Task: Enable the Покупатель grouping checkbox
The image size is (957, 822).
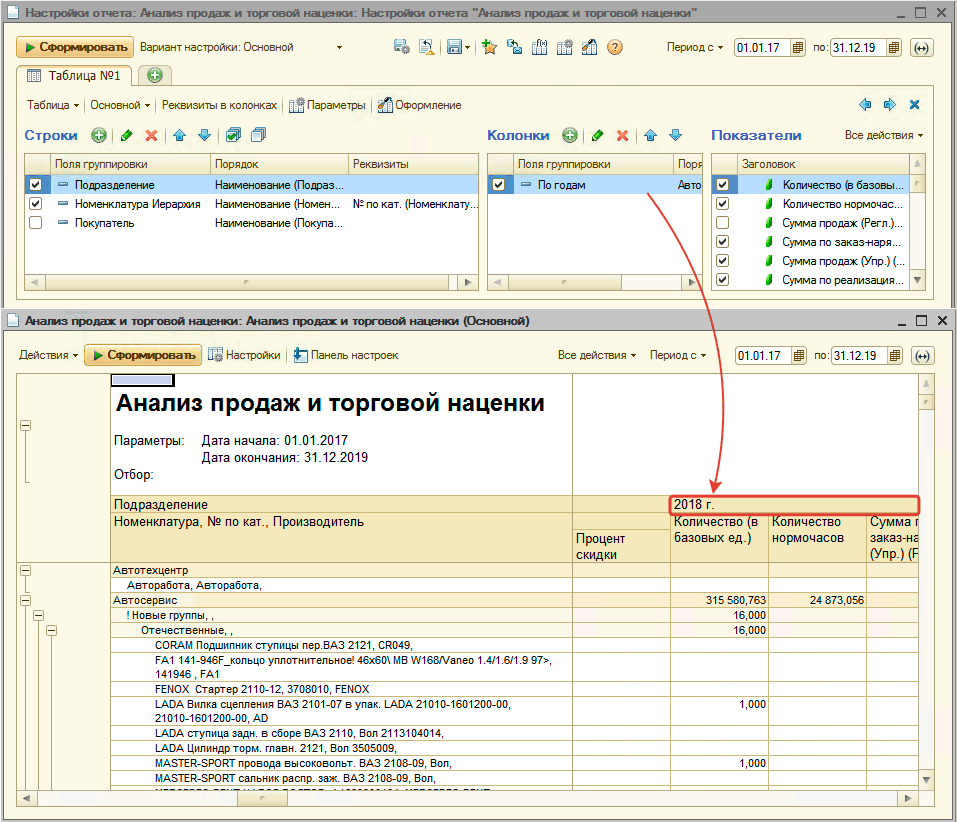Action: tap(35, 222)
